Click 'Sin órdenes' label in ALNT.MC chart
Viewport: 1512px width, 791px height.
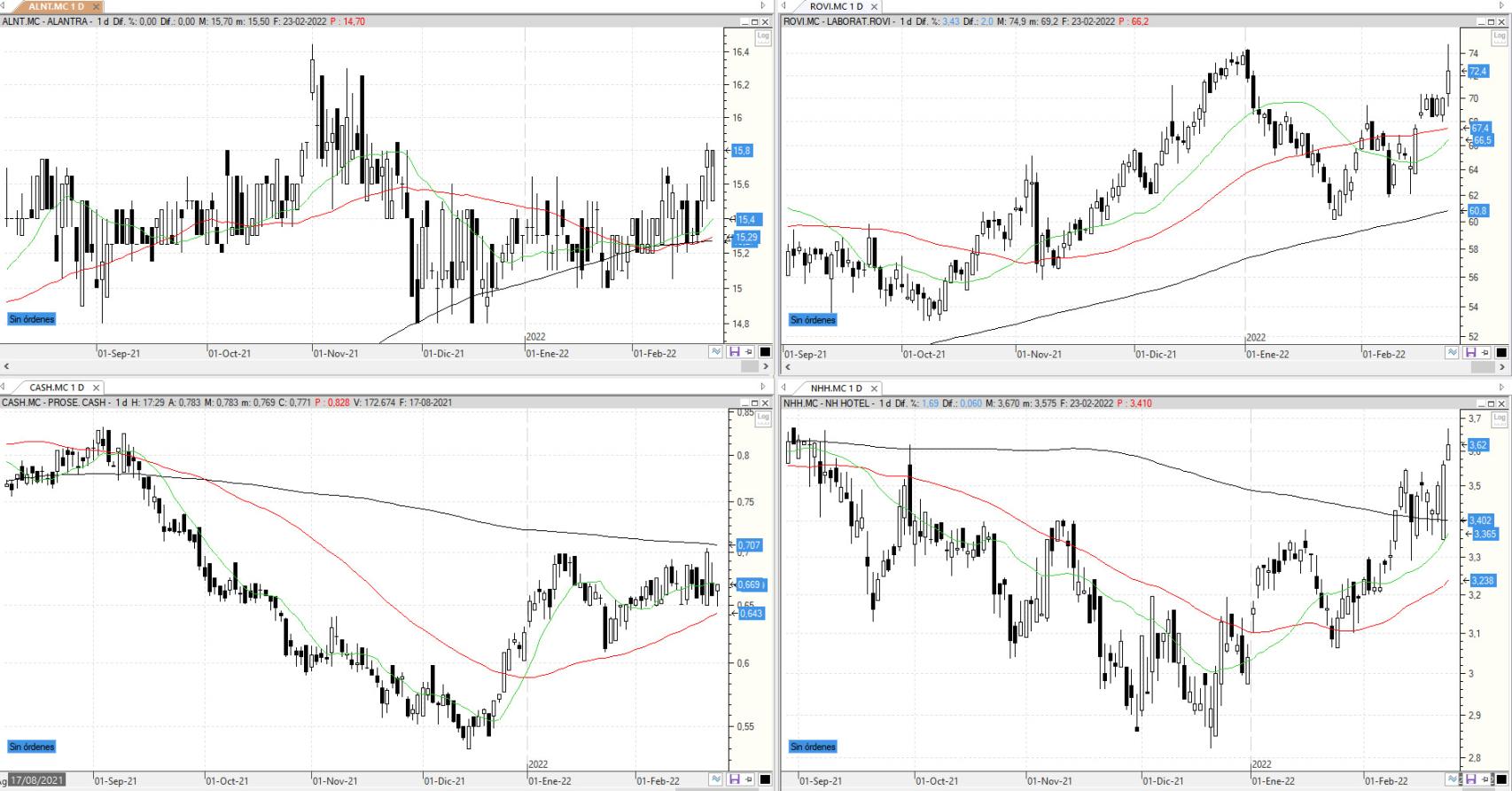click(32, 319)
